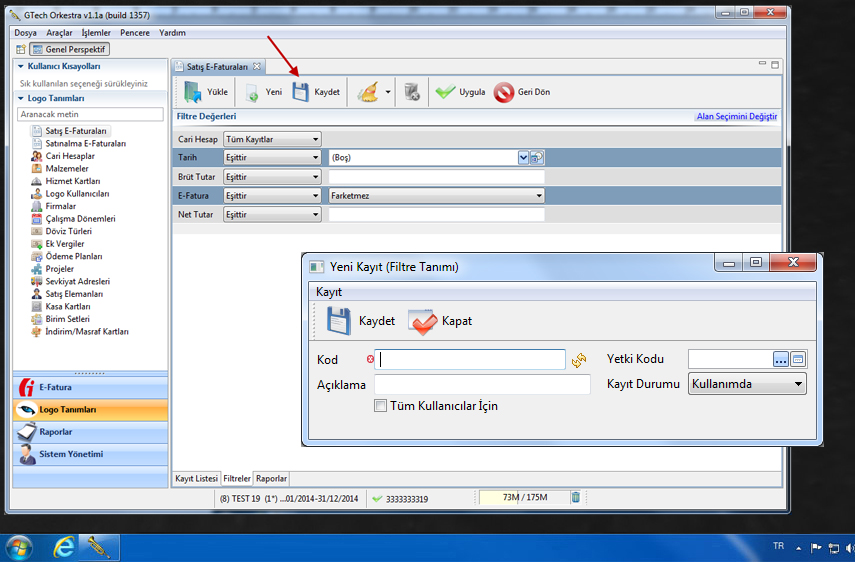Click the open perspective icon
Screen dimensions: 855x562
point(21,49)
